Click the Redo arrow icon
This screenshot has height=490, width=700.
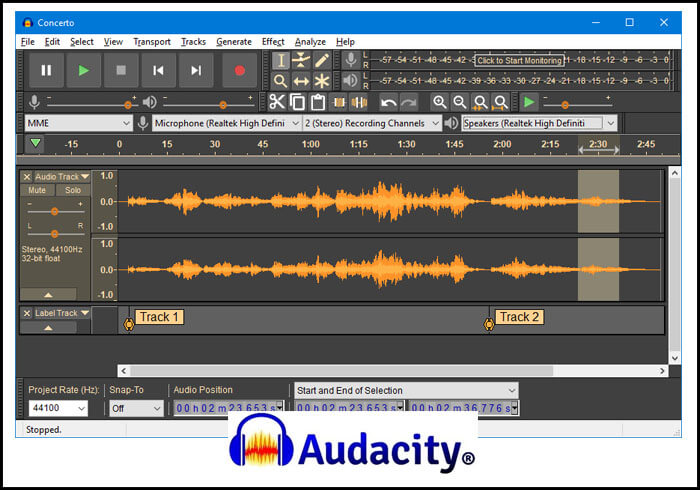(408, 102)
